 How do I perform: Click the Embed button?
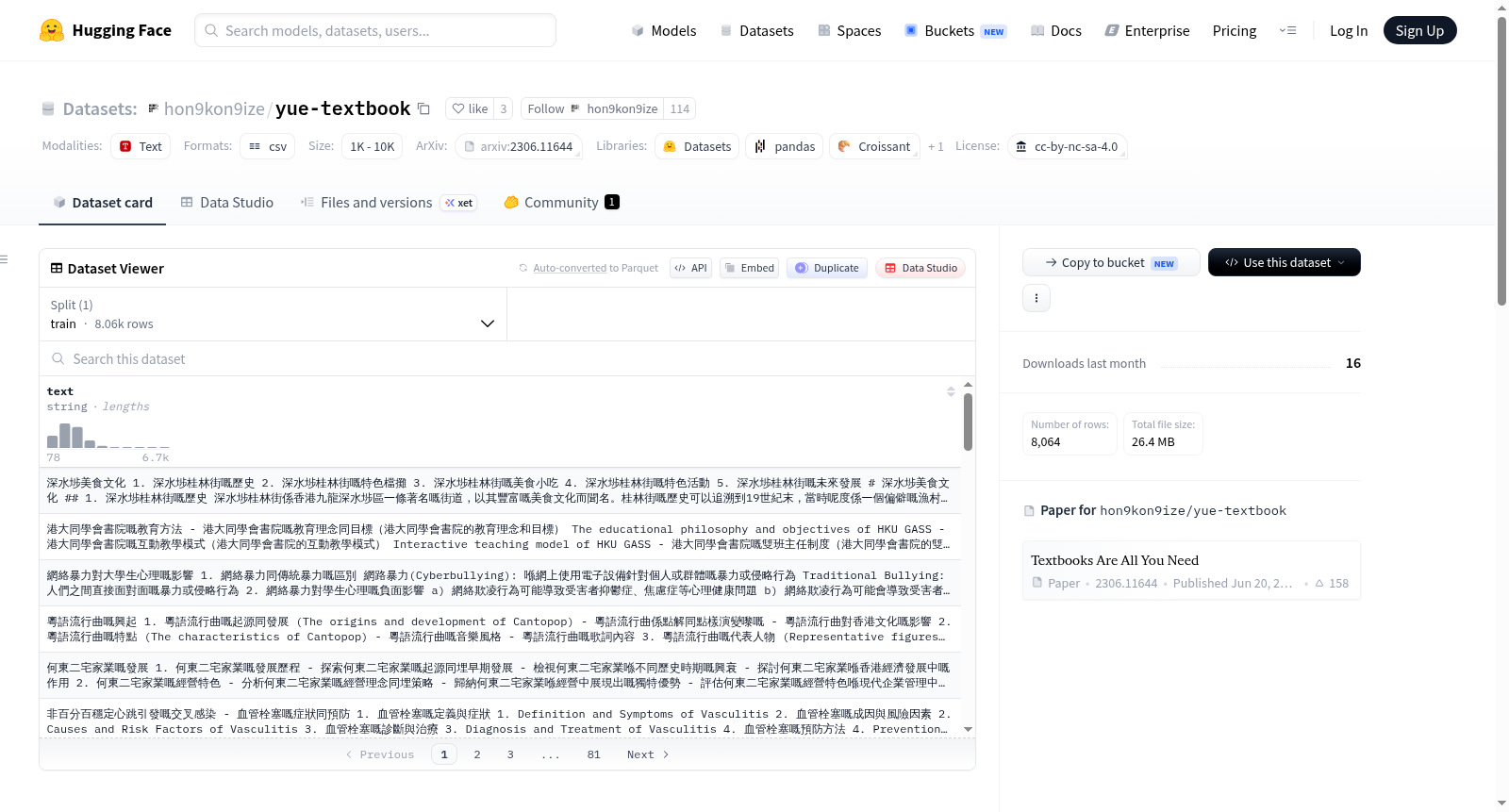pos(749,268)
